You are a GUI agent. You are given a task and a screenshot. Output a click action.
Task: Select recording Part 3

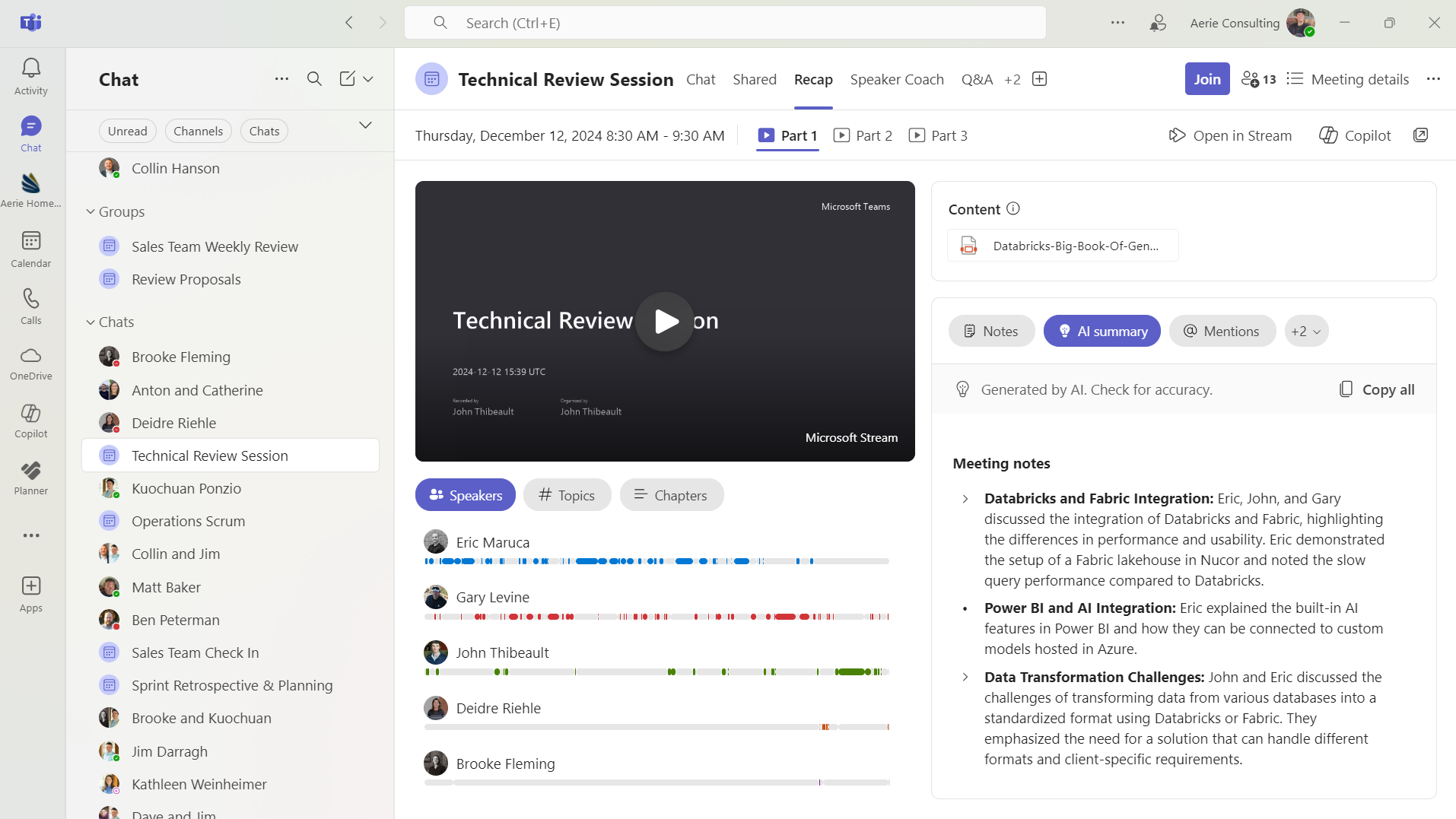(x=939, y=135)
